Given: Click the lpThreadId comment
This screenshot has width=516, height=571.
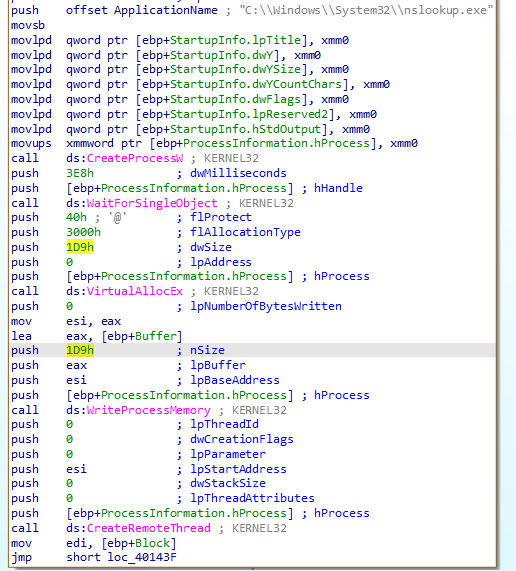Looking at the screenshot, I should coord(225,424).
